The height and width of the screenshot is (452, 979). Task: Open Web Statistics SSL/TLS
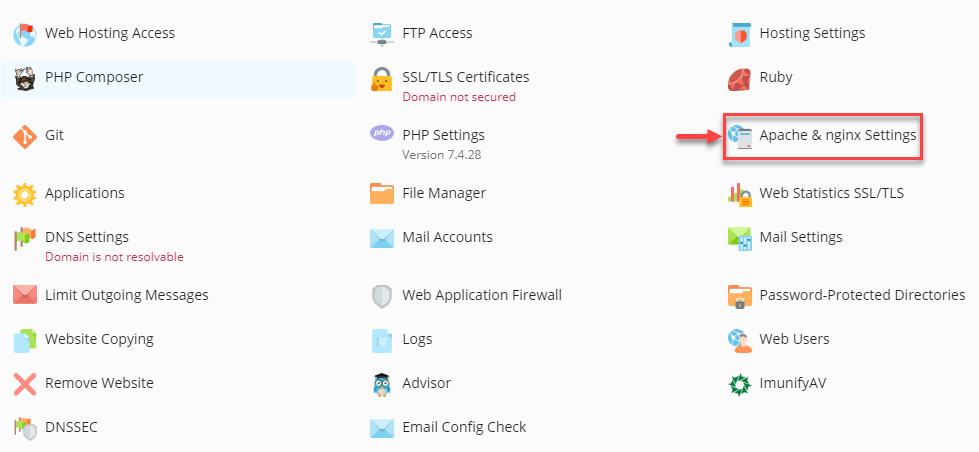point(831,194)
